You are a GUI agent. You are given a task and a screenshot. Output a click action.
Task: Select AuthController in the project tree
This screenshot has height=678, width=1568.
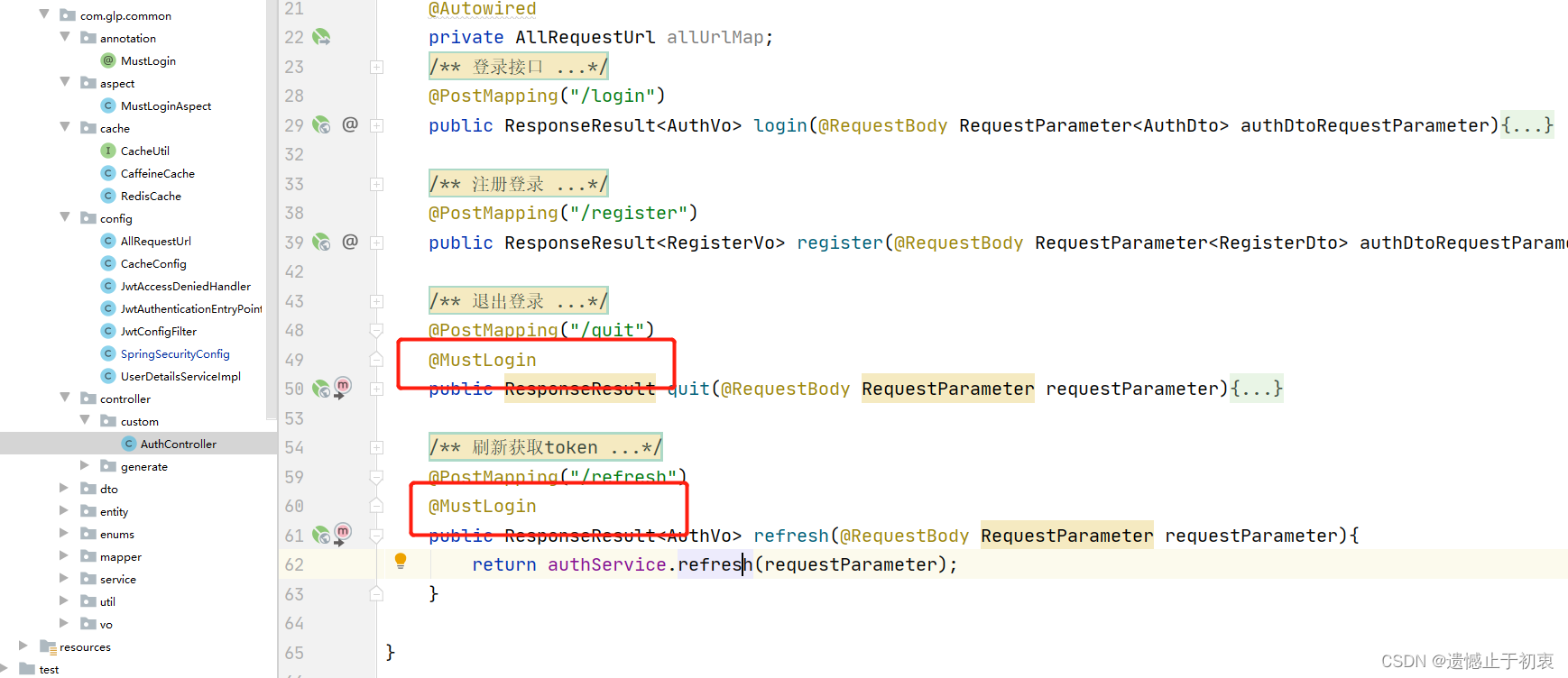point(179,444)
